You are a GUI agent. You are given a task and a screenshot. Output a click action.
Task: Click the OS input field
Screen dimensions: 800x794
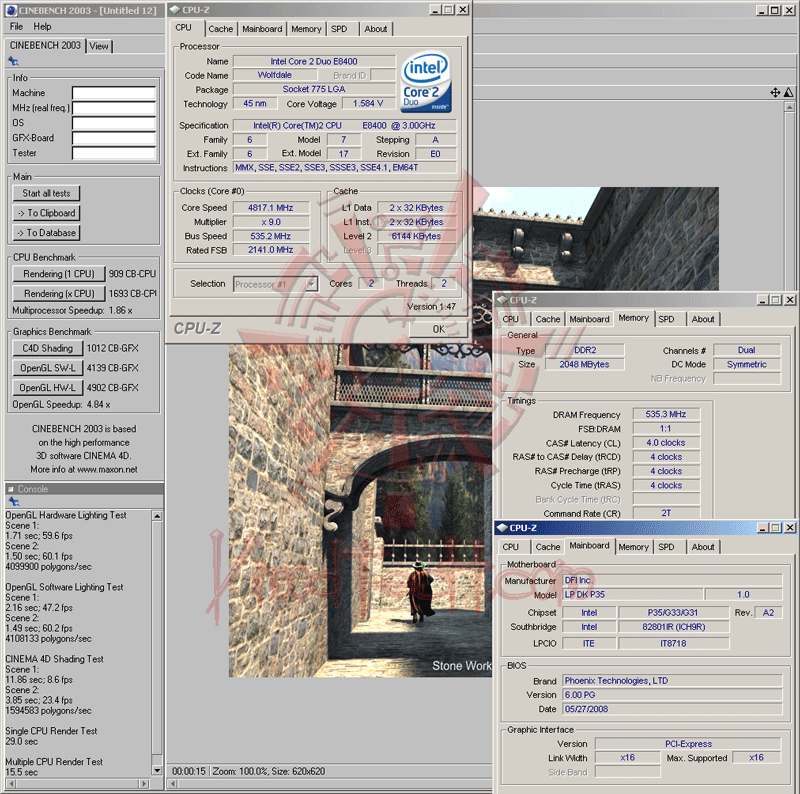(114, 123)
